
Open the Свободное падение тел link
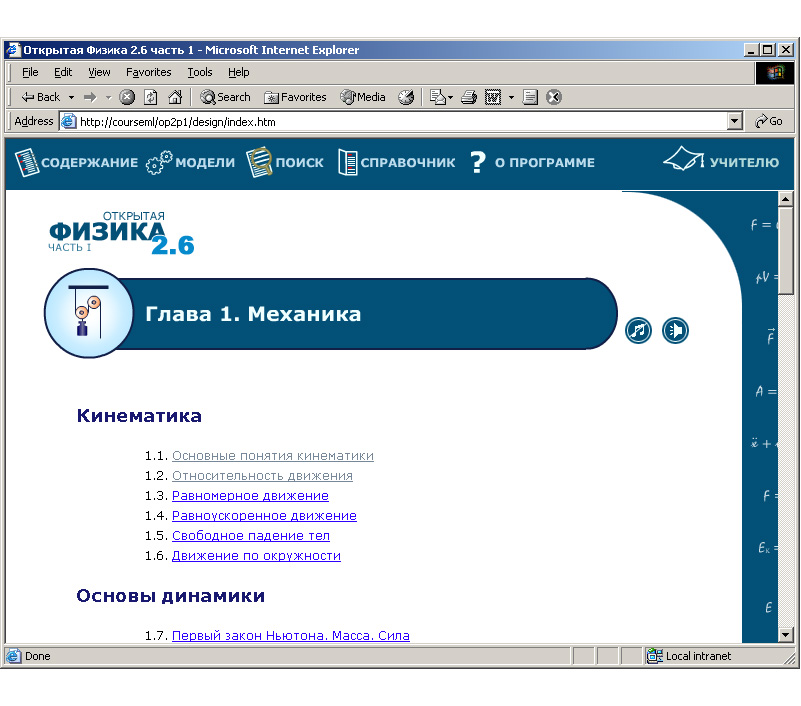250,536
